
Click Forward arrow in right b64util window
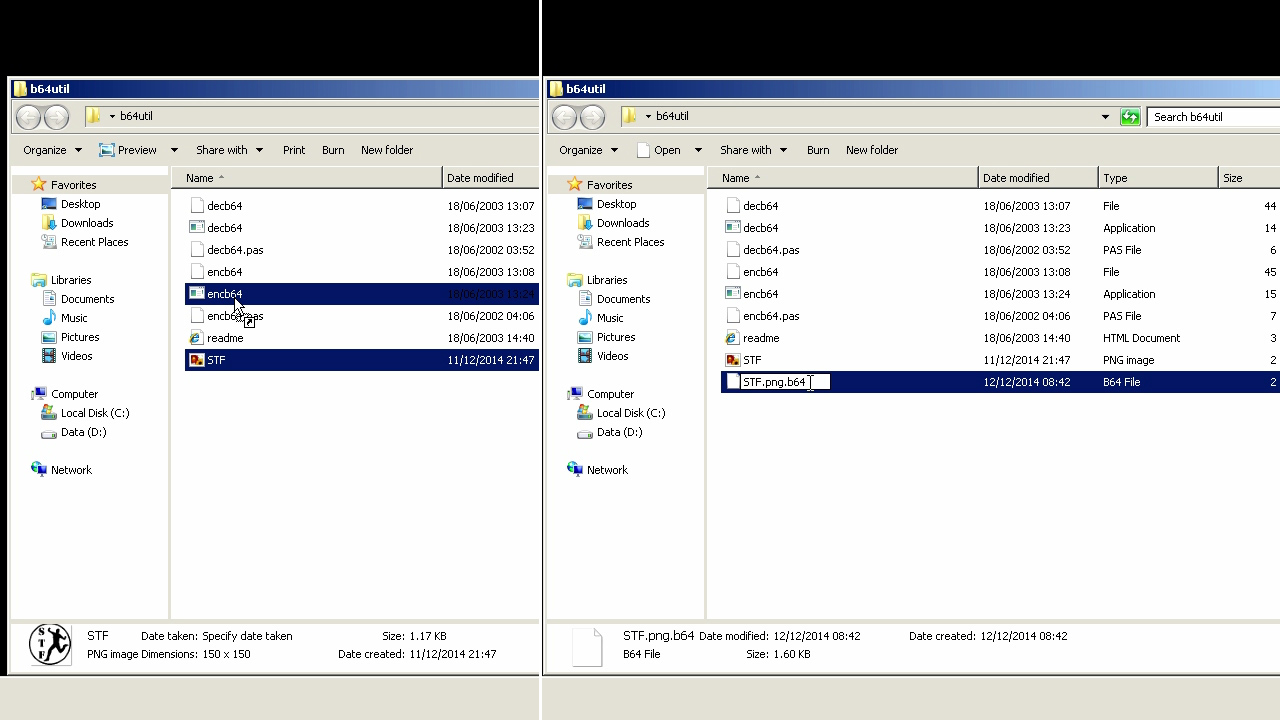(592, 117)
